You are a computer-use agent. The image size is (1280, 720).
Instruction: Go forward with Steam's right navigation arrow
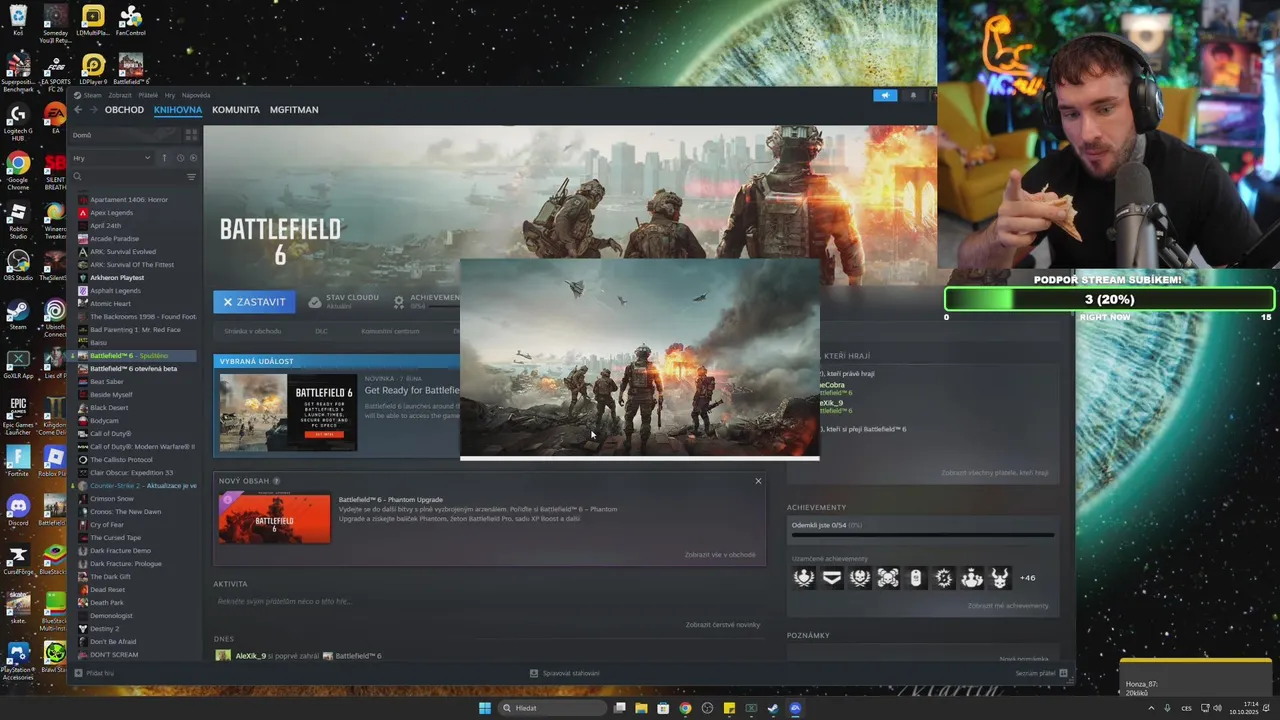point(93,110)
